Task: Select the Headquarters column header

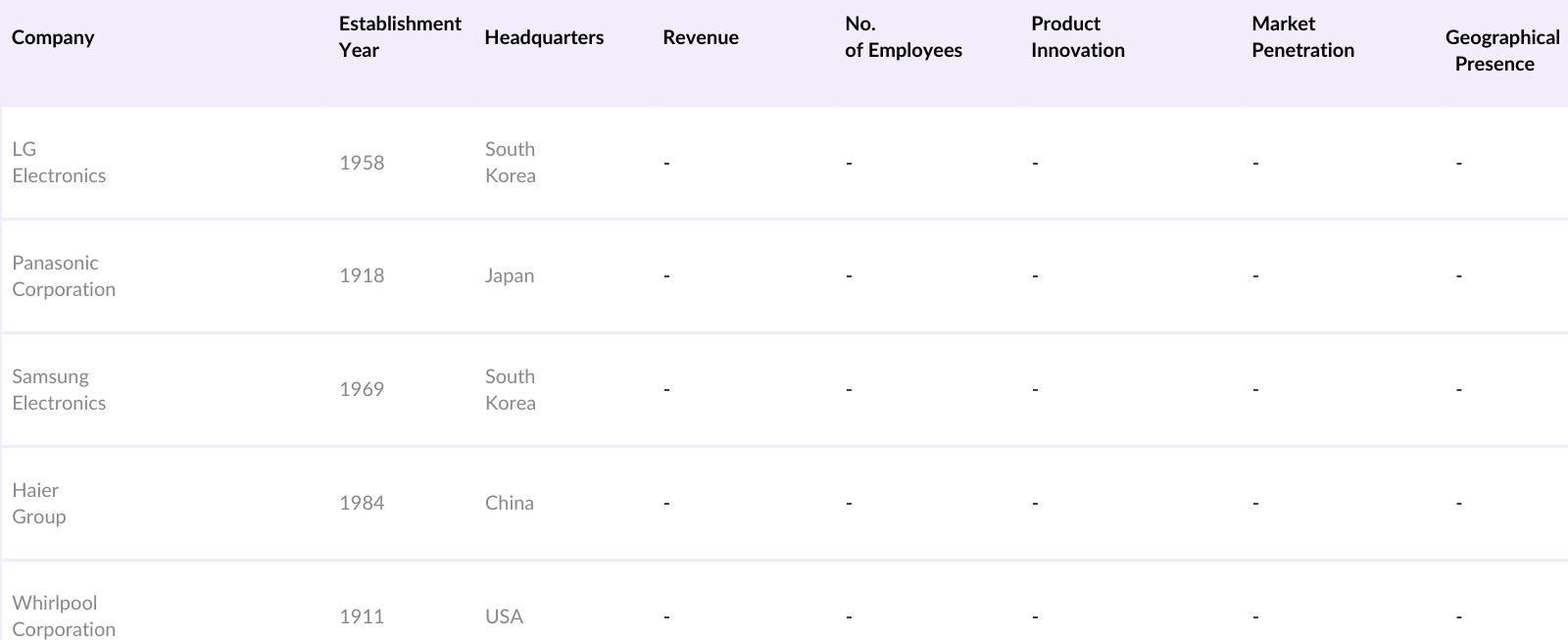Action: tap(544, 37)
